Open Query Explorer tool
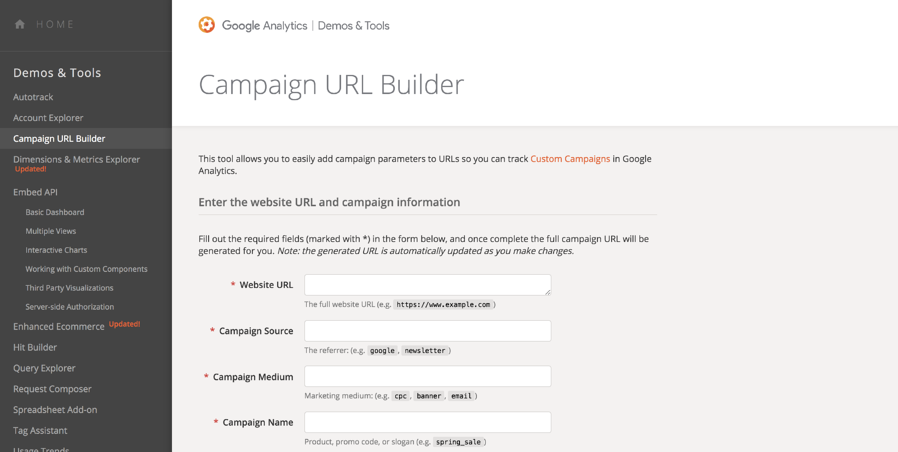 44,368
